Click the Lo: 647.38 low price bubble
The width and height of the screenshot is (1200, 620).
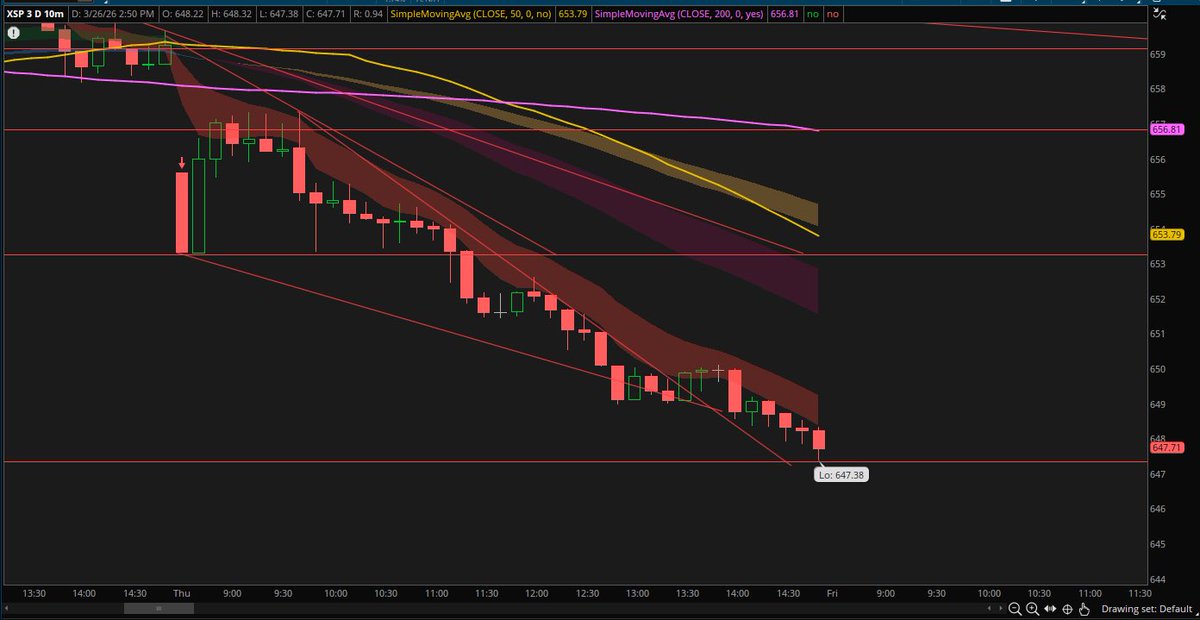coord(842,476)
